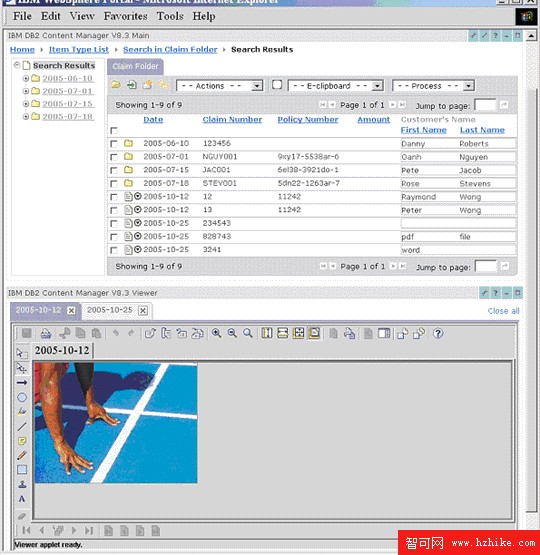Check the box for claim 234543
Viewport: 540px width, 555px height.
click(x=114, y=224)
